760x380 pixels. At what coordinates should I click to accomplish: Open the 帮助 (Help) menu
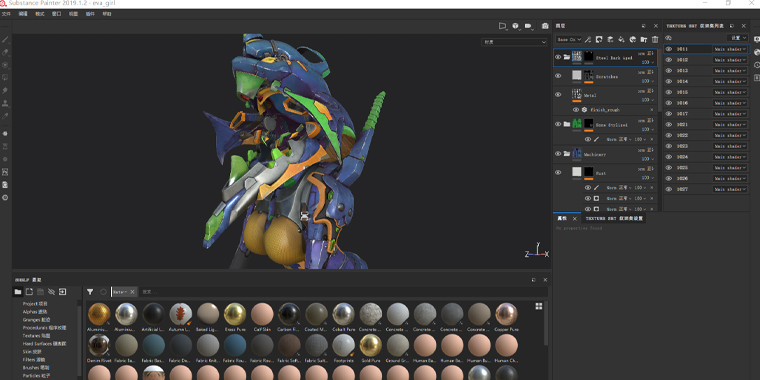107,14
